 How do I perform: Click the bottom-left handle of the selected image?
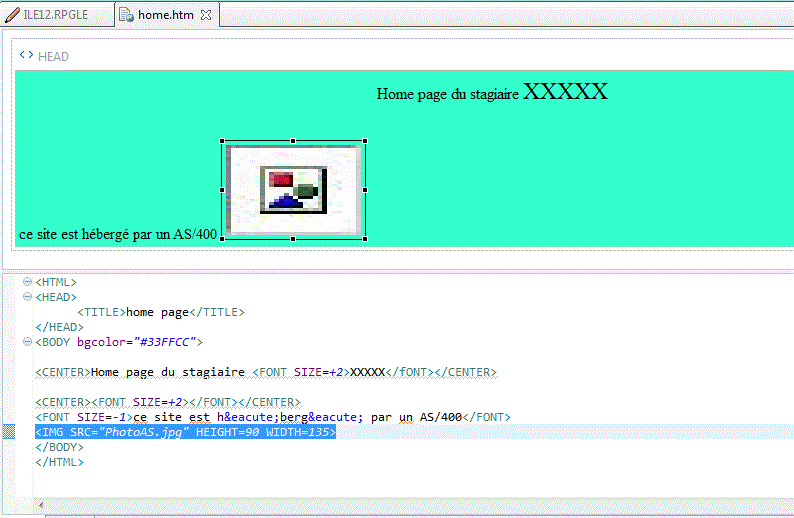(x=222, y=238)
